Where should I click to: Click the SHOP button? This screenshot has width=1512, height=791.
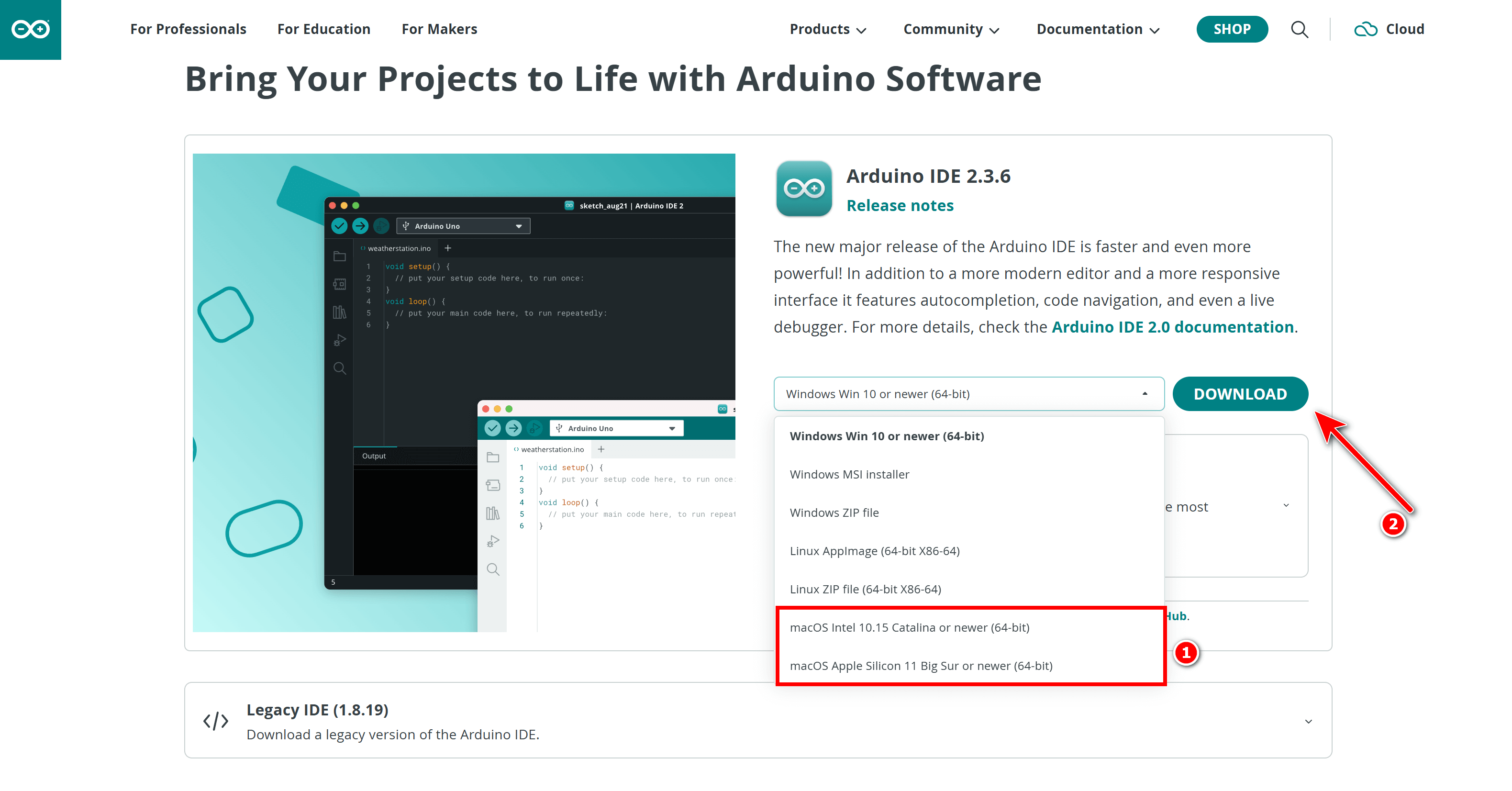(x=1232, y=29)
